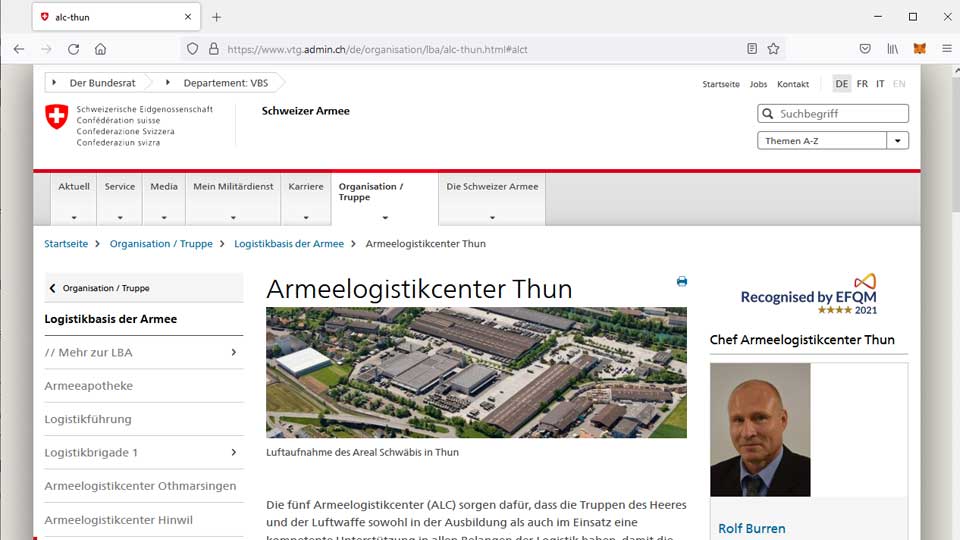Go back to the previous page
This screenshot has height=540, width=960.
19,49
